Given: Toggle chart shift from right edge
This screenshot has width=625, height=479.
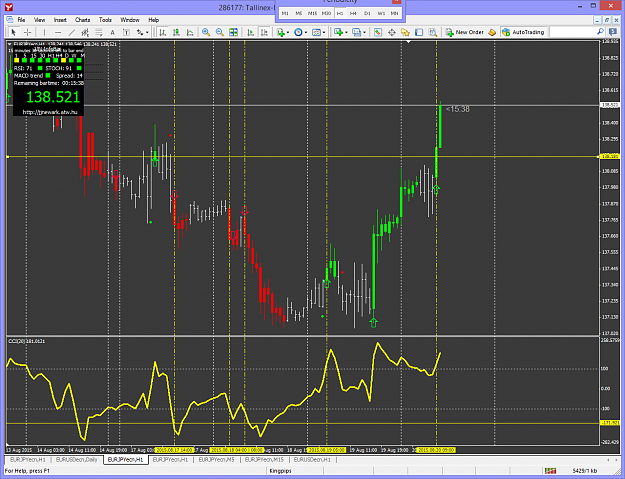Looking at the screenshot, I should 264,32.
